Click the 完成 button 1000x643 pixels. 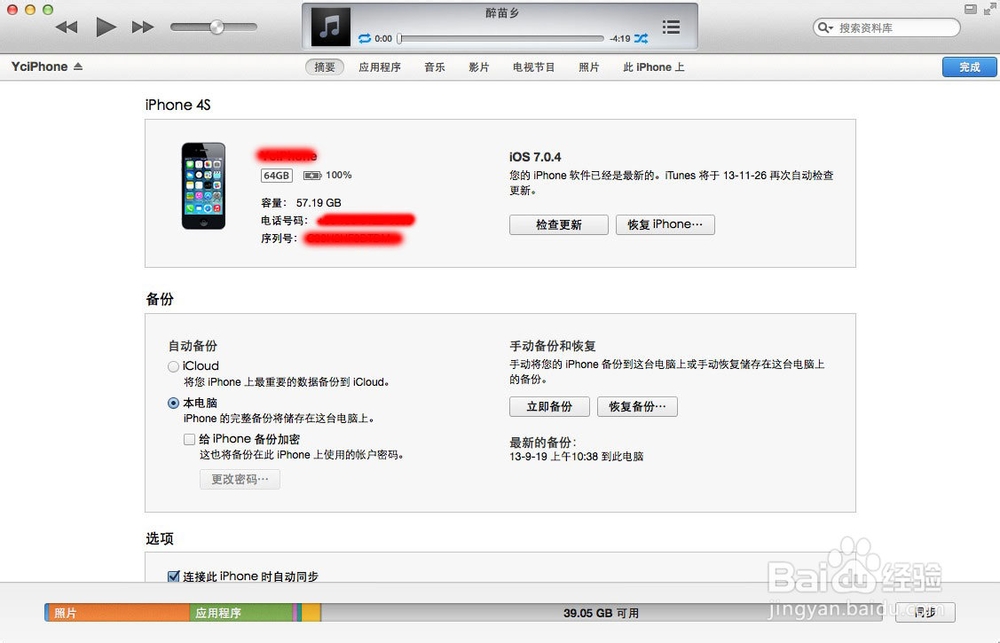click(x=969, y=67)
